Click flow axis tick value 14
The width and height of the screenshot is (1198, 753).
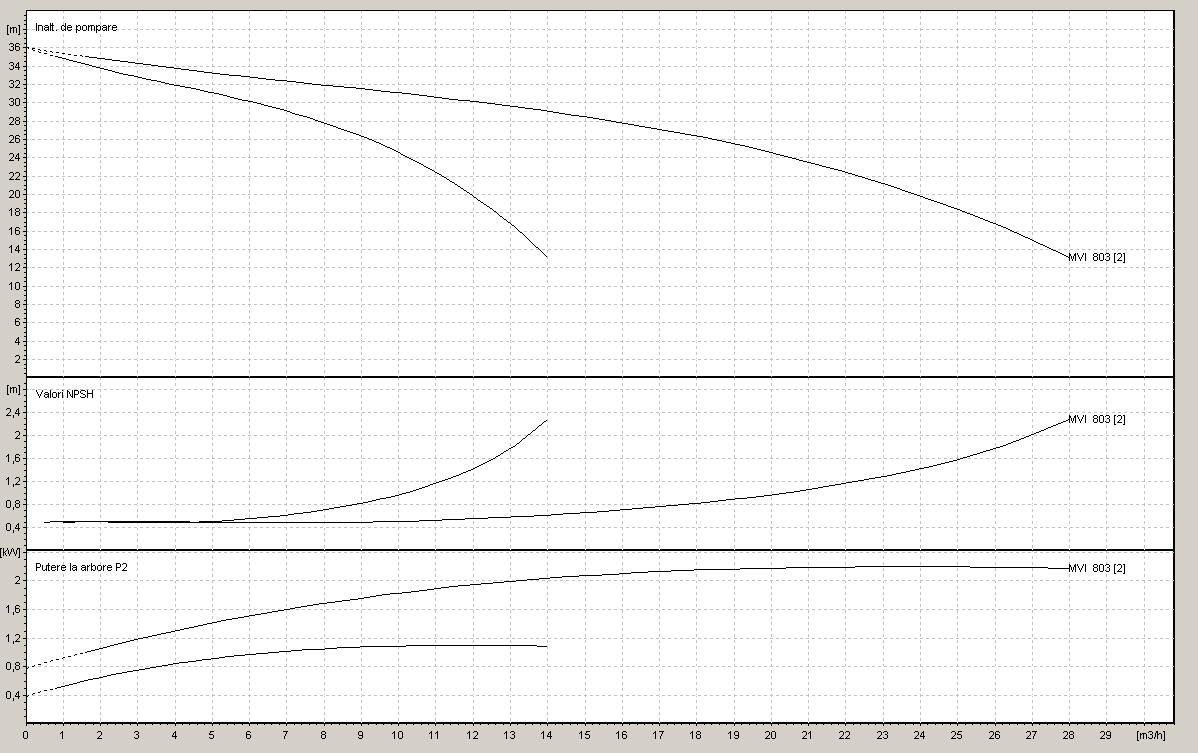point(547,735)
